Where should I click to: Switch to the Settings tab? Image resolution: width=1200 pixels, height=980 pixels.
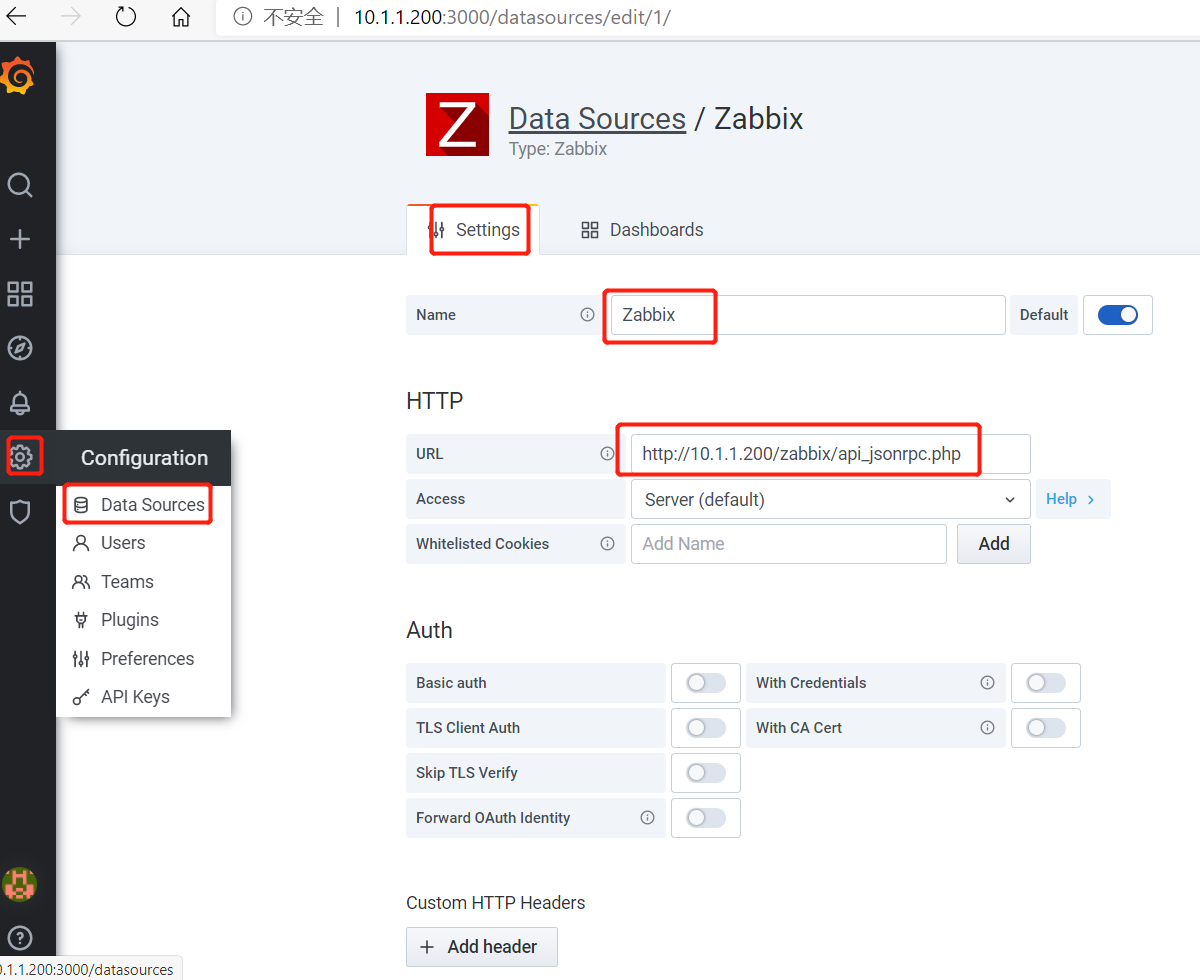tap(473, 229)
